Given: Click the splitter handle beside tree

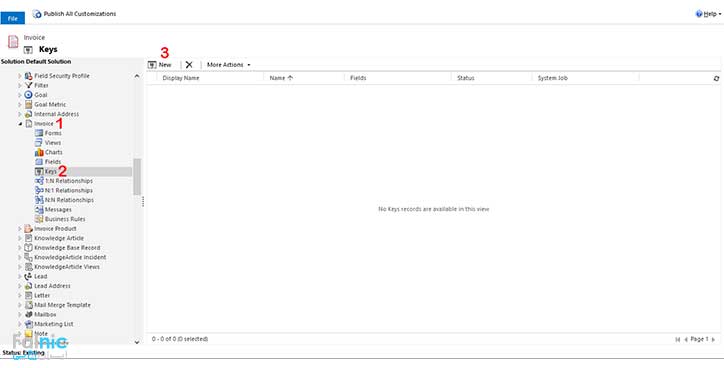Looking at the screenshot, I should [143, 201].
